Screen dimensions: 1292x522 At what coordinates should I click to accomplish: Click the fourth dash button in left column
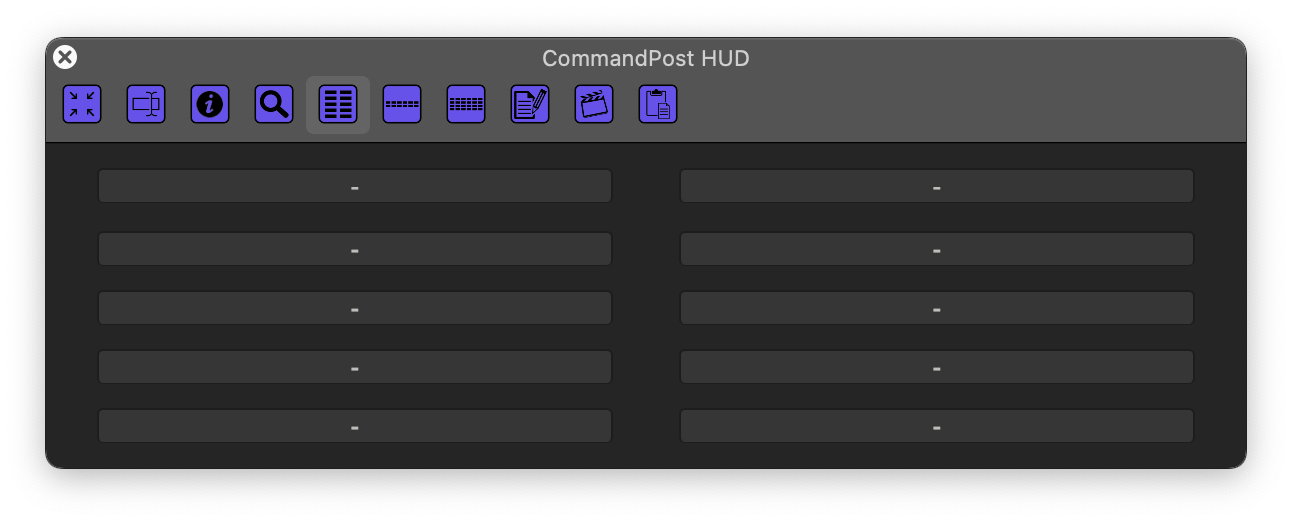coord(355,367)
